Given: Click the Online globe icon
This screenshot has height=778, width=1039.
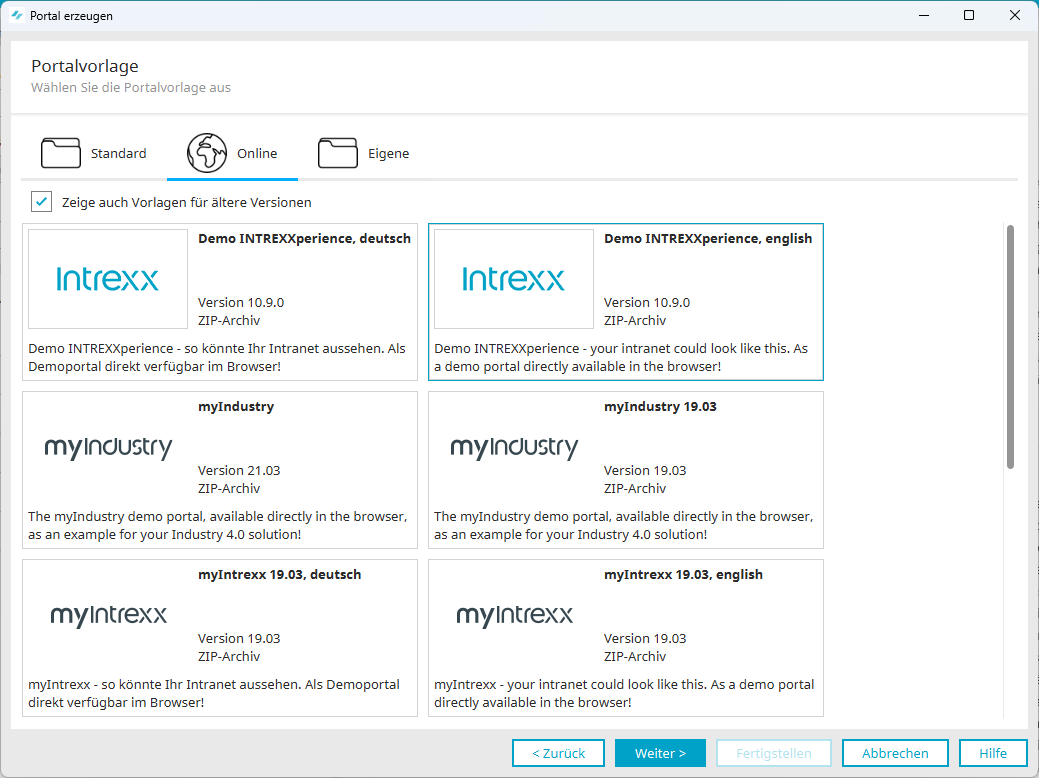Looking at the screenshot, I should click(x=207, y=153).
